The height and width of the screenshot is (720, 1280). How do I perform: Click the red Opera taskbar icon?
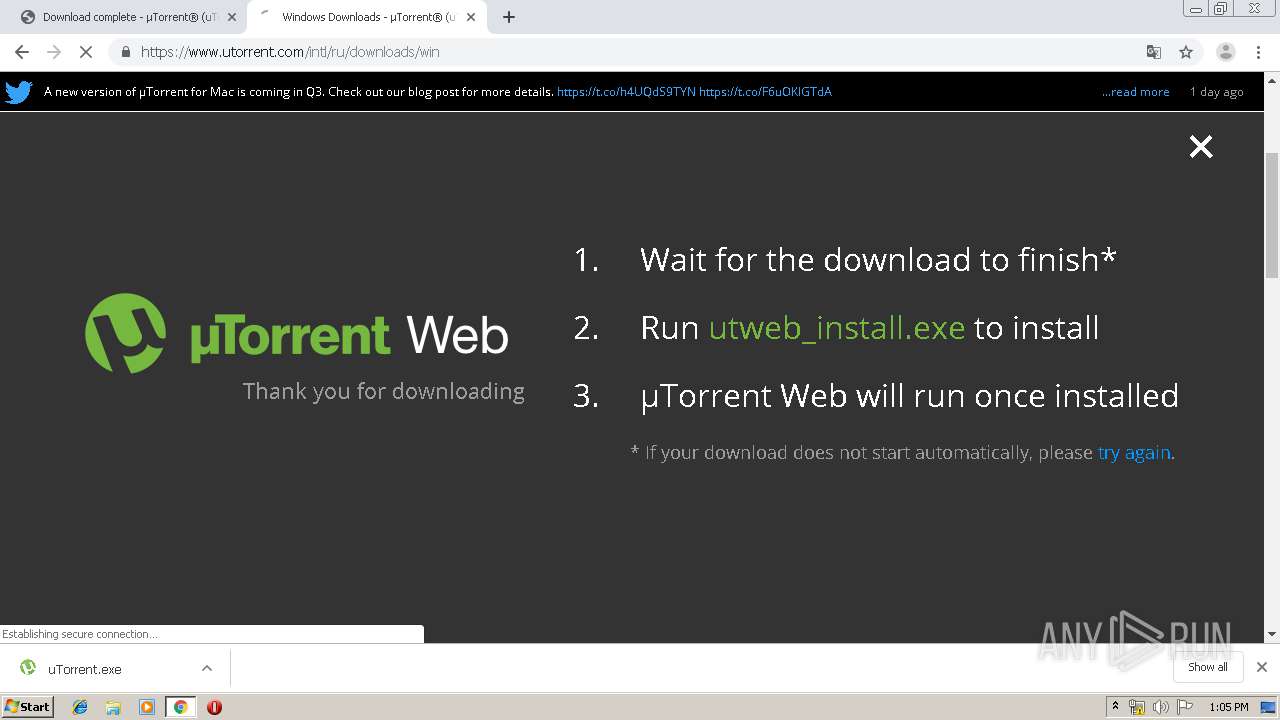214,707
